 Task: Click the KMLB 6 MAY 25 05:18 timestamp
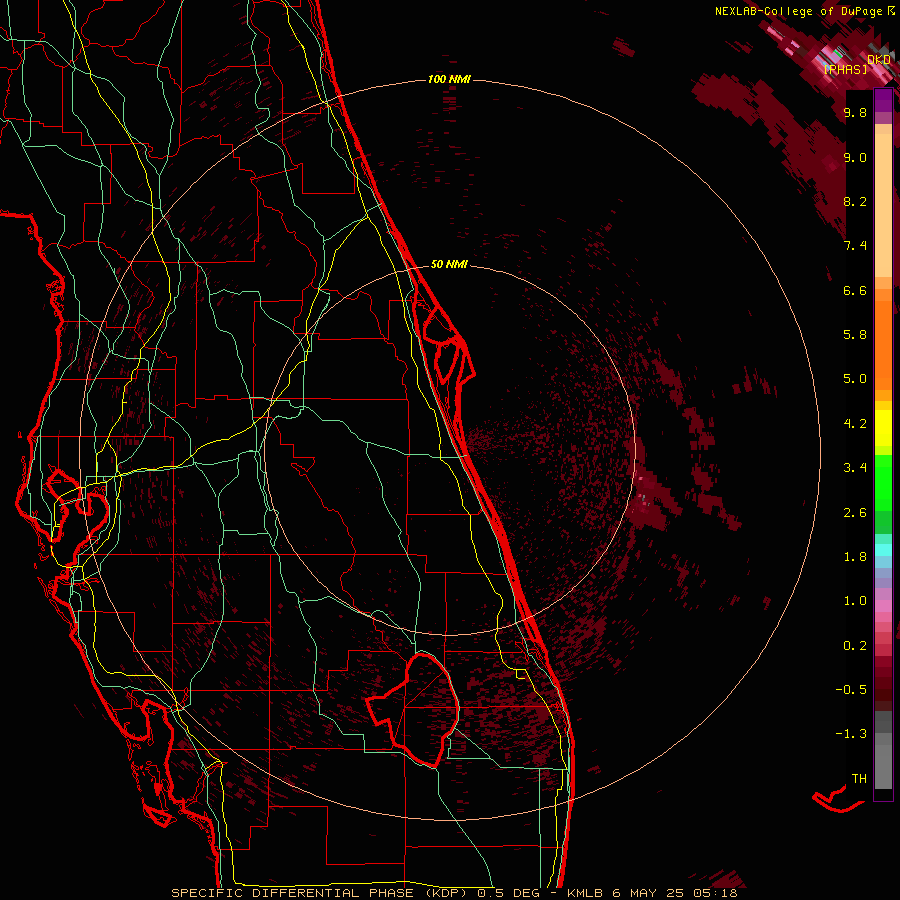(x=652, y=893)
